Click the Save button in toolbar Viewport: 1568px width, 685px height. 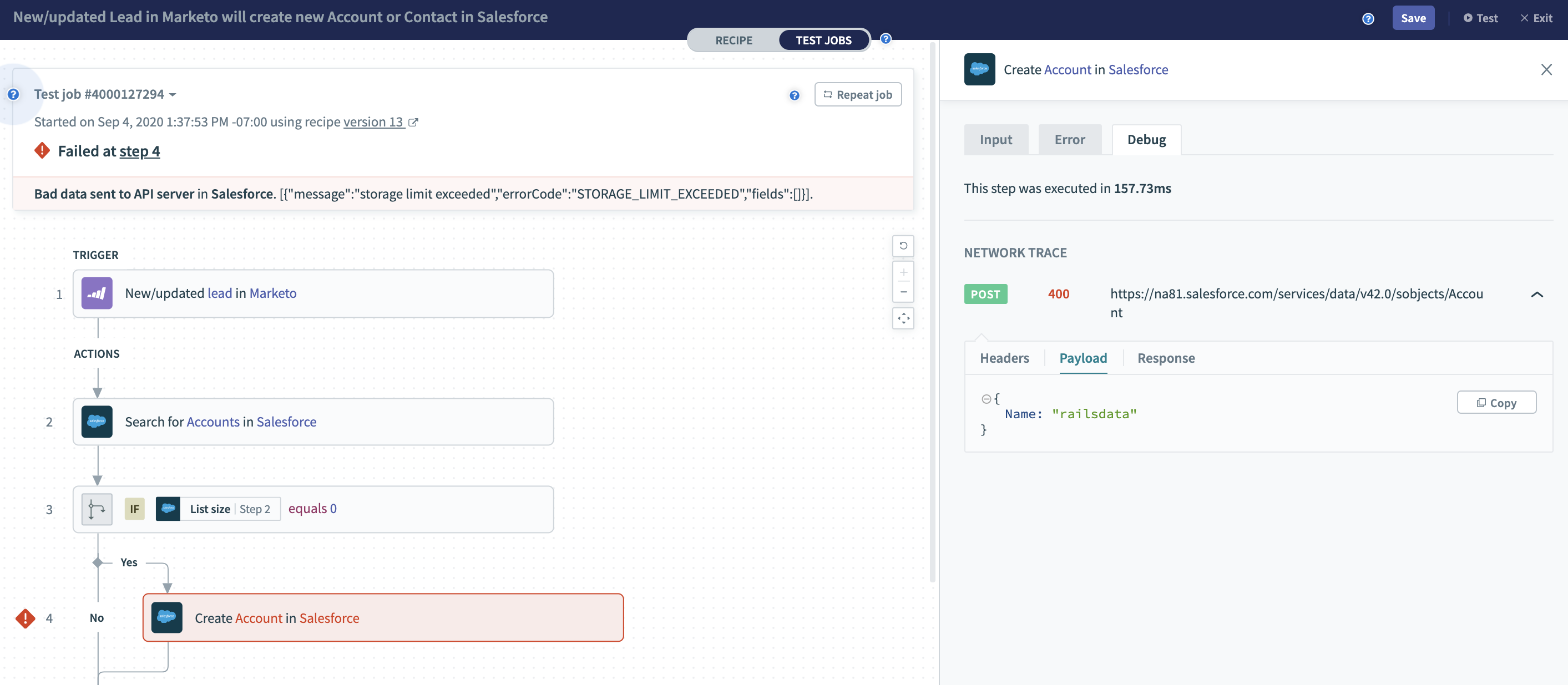click(x=1413, y=17)
